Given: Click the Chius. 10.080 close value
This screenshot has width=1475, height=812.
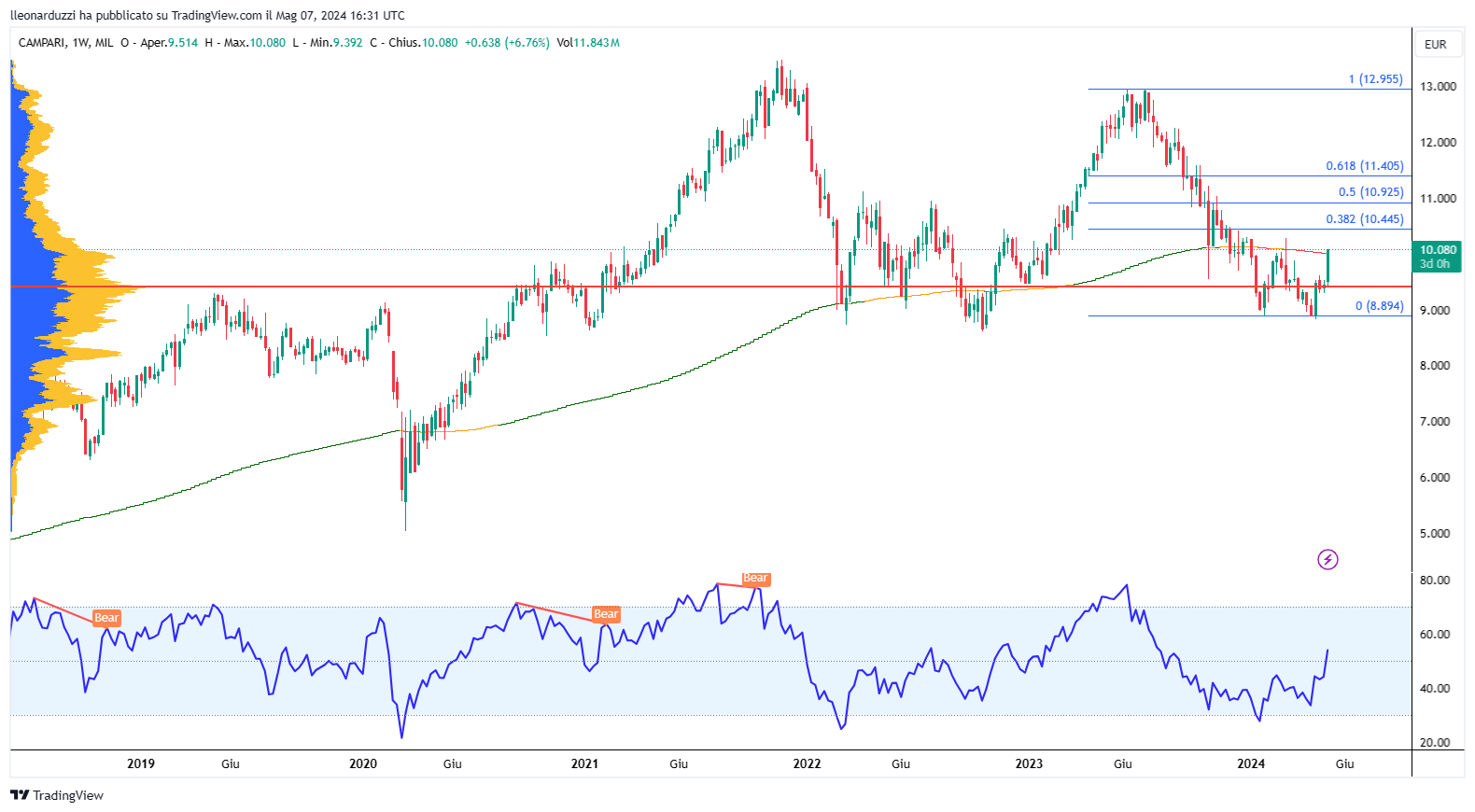Looking at the screenshot, I should (x=414, y=43).
